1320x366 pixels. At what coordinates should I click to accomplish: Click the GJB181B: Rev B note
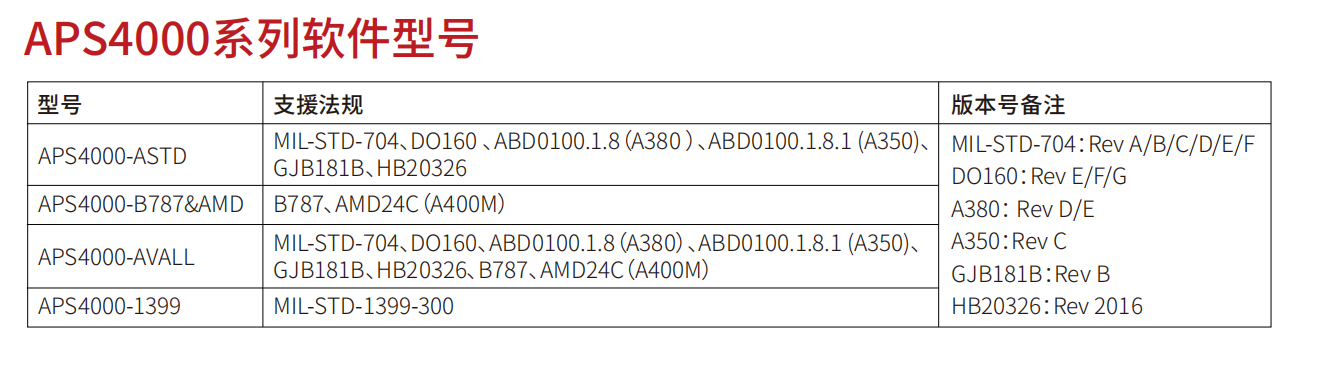pos(1031,274)
